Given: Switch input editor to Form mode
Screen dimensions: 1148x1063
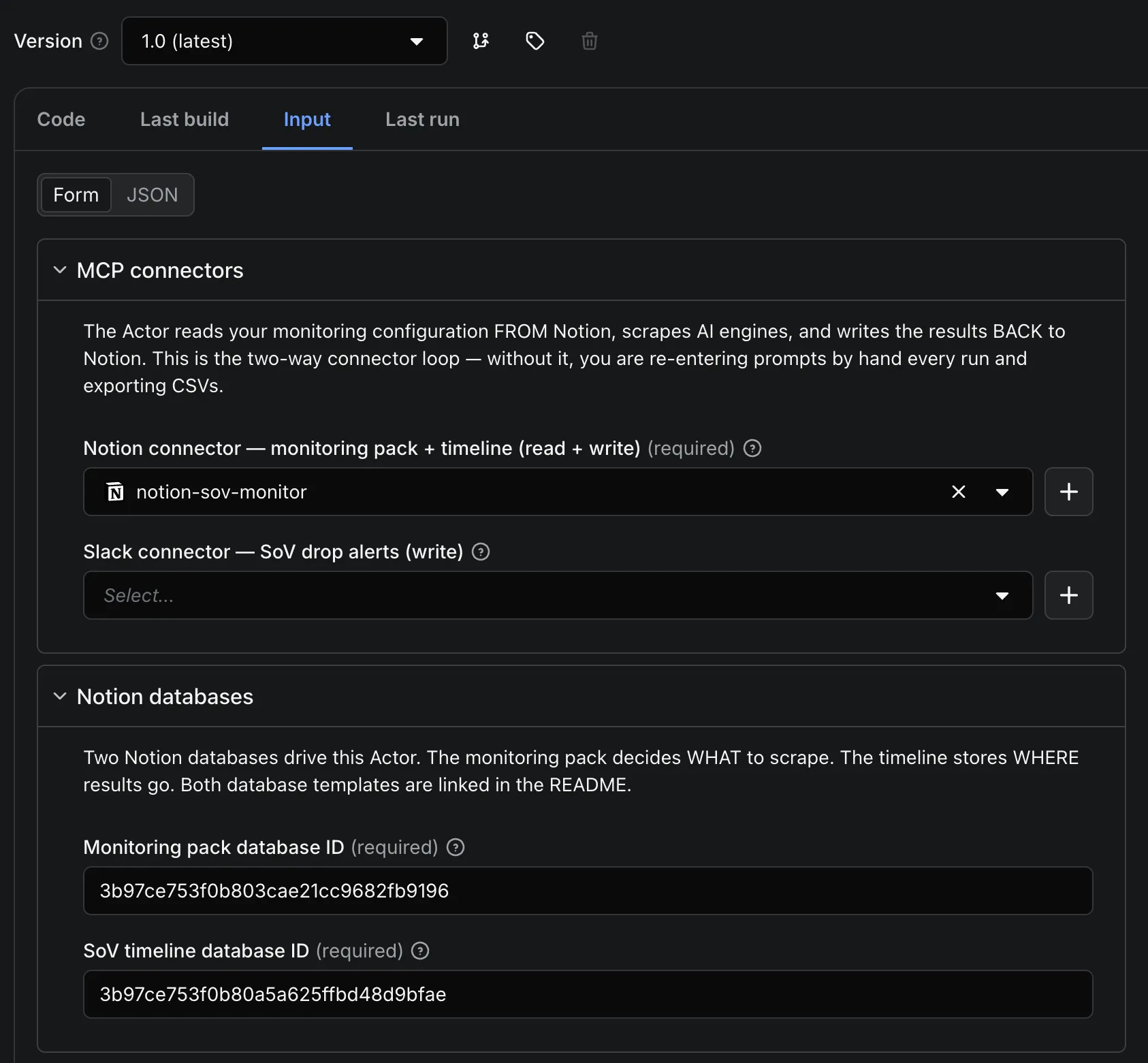Looking at the screenshot, I should coord(76,195).
